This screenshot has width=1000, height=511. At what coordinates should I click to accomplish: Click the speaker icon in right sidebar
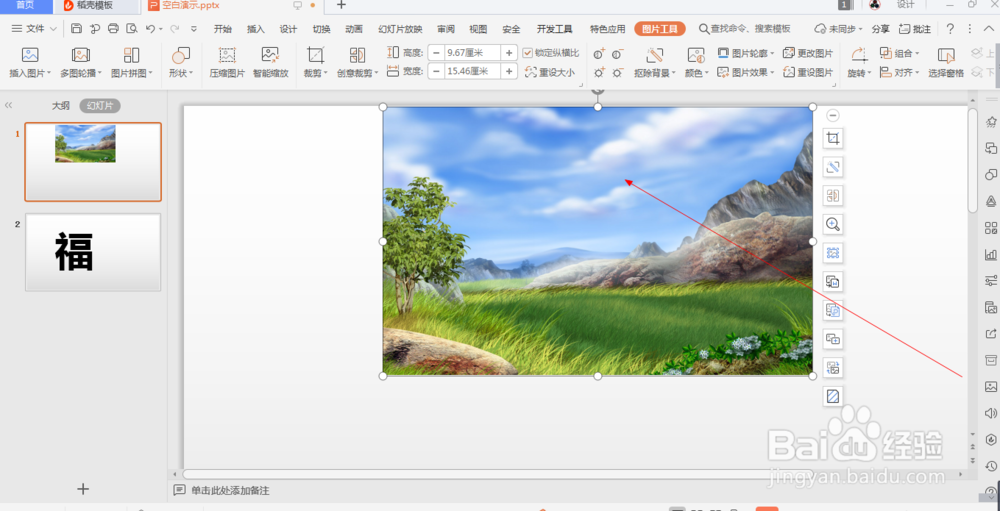(990, 413)
